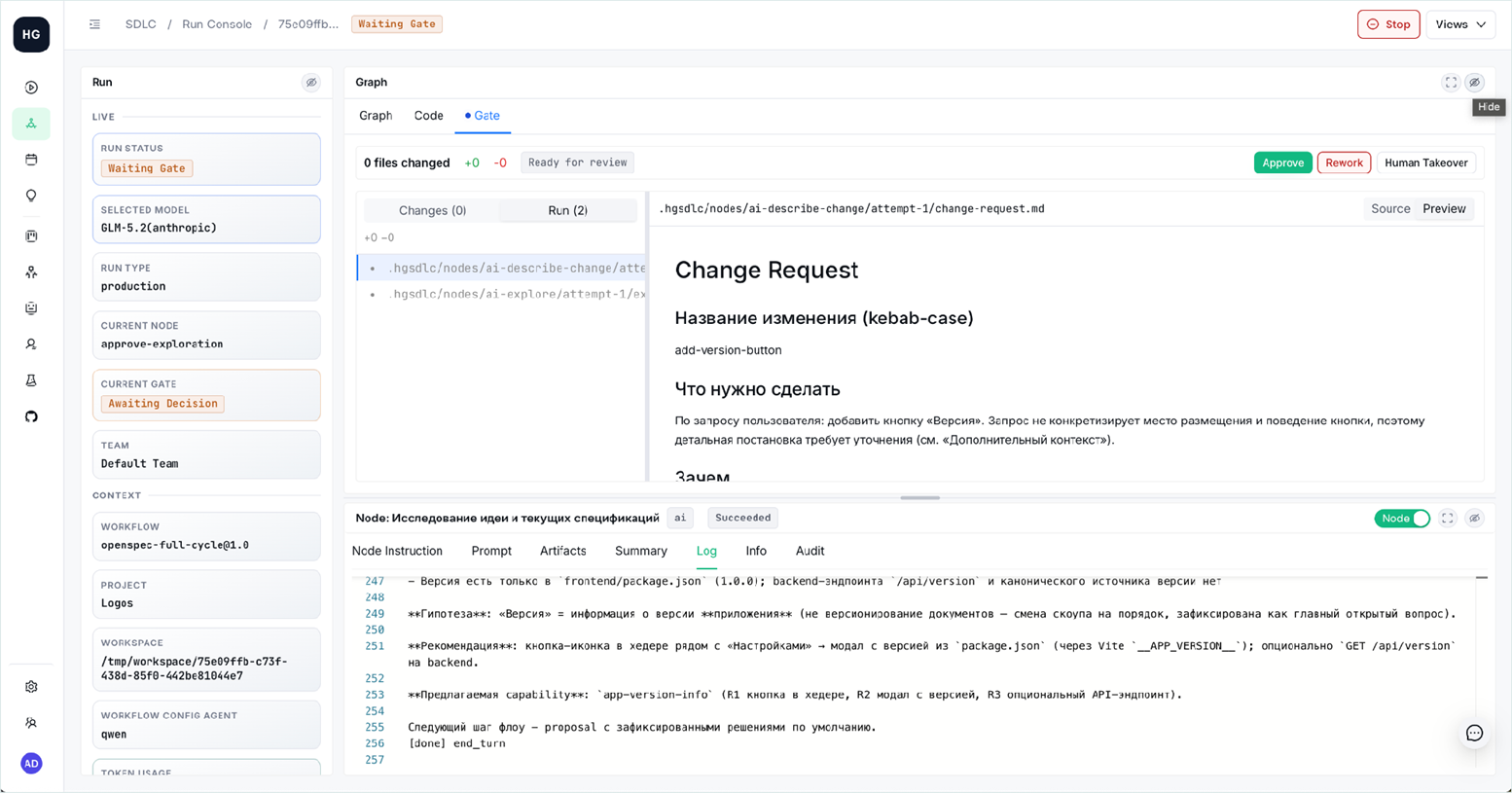Maximize the Graph panel with its fullscreen icon
The height and width of the screenshot is (793, 1512).
pyautogui.click(x=1451, y=83)
